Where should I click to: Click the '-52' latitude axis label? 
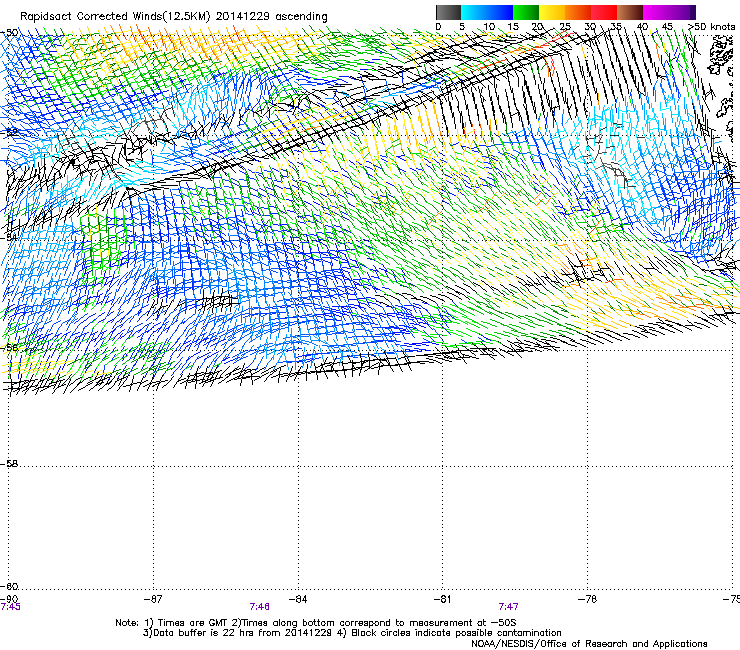click(x=9, y=133)
